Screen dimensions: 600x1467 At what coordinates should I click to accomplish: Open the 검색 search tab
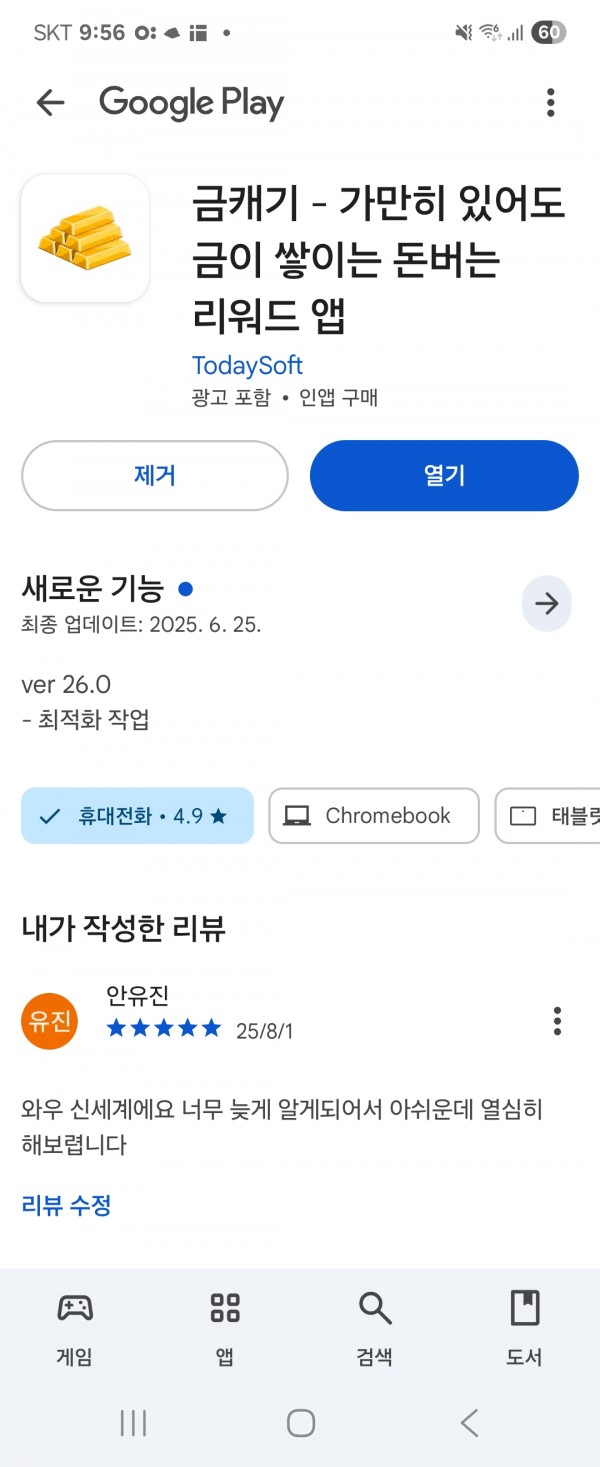[x=374, y=1328]
